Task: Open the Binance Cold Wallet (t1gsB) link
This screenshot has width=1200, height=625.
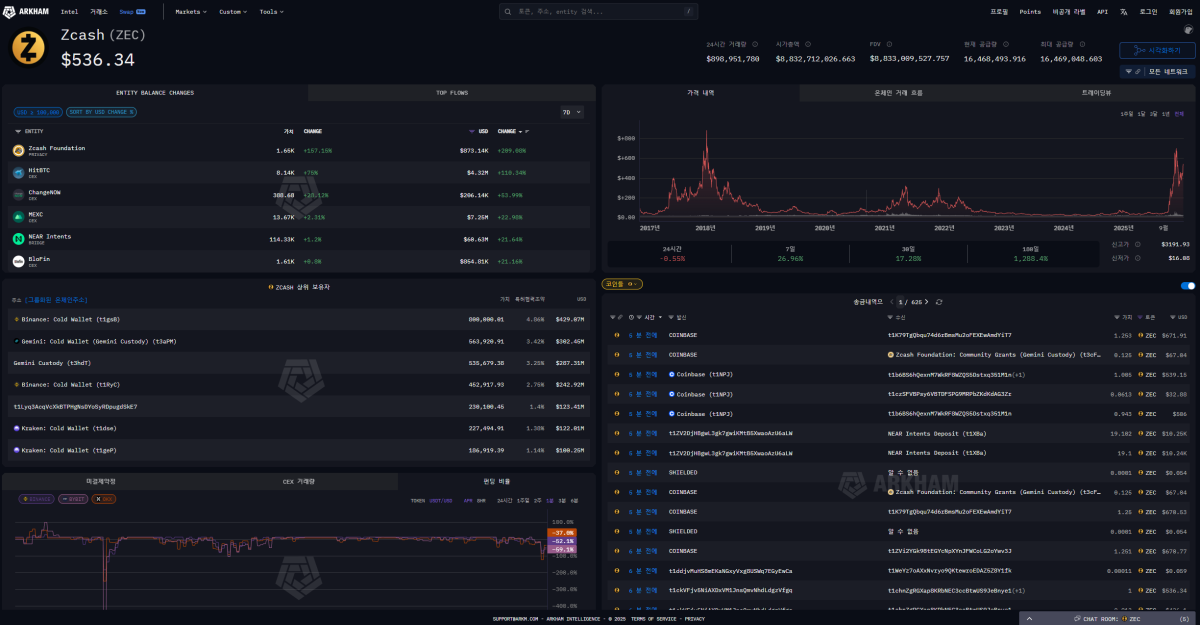Action: click(70, 319)
